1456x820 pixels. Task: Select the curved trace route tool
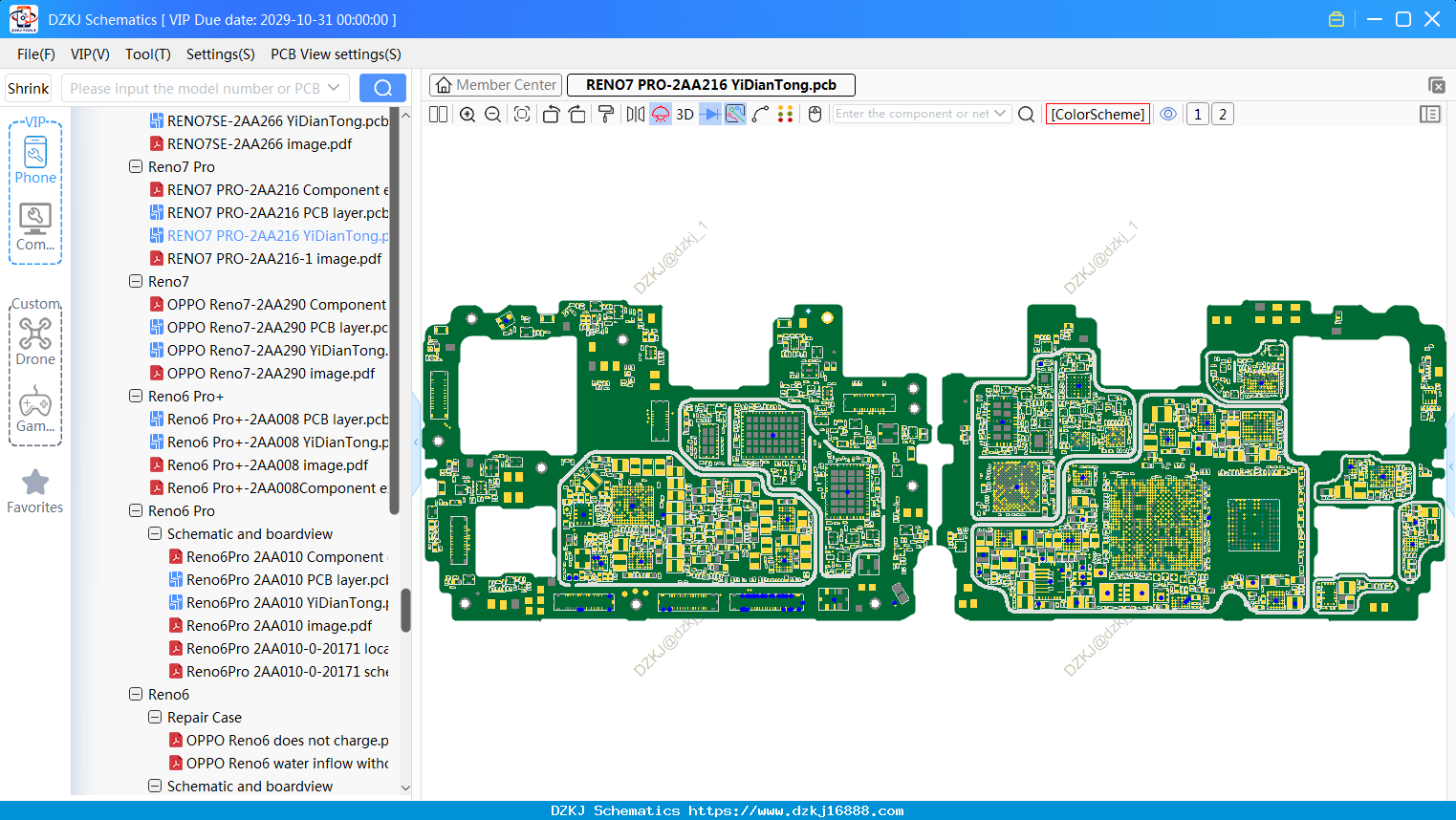point(760,114)
